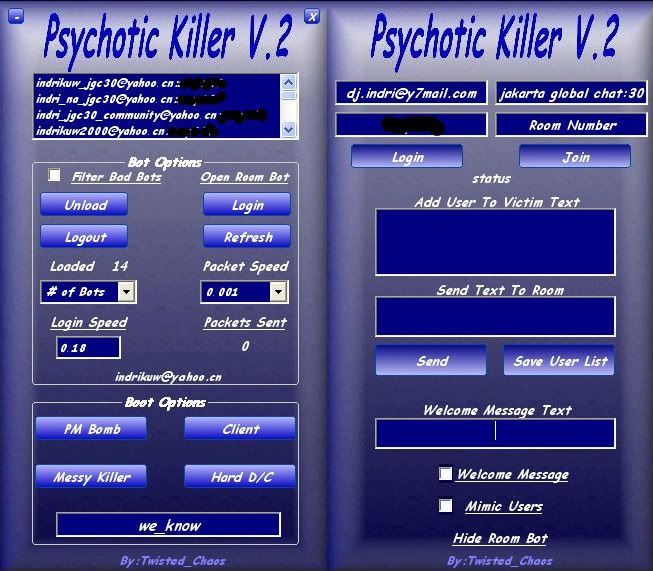This screenshot has width=653, height=571.
Task: Click Login in Bot Options
Action: [247, 204]
